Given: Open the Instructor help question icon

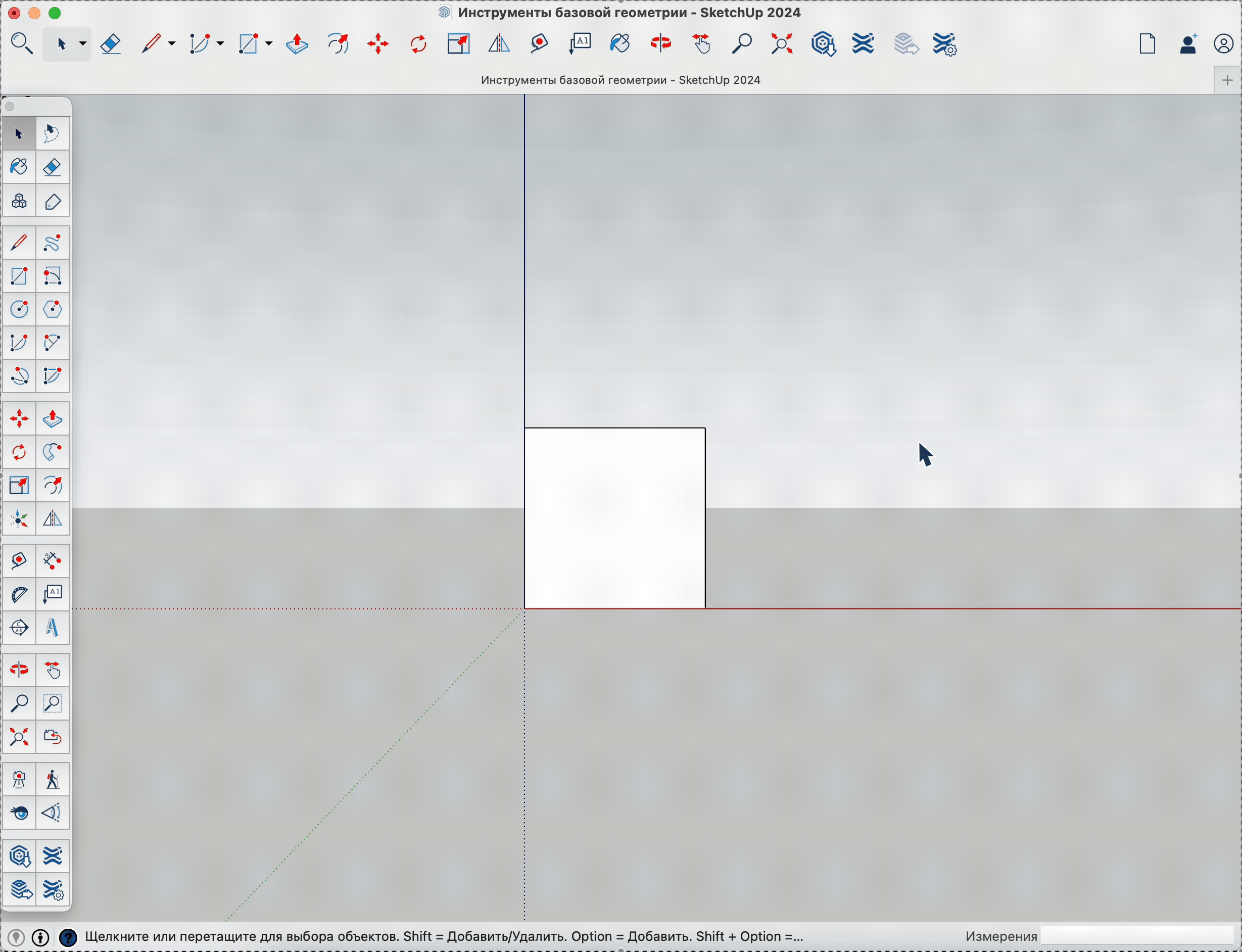Looking at the screenshot, I should pos(68,937).
